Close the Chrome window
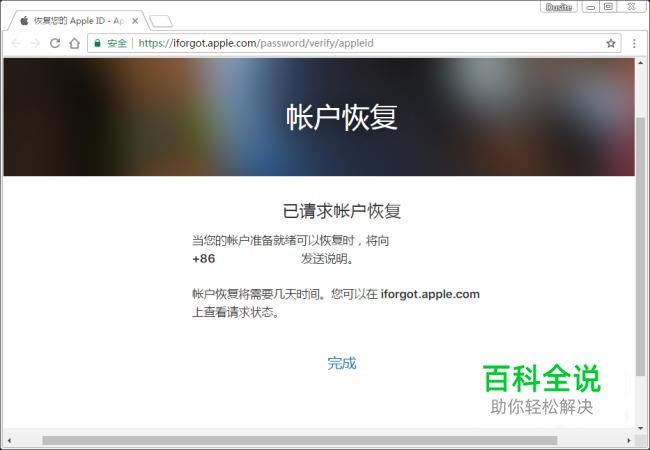This screenshot has height=450, width=650. [631, 7]
